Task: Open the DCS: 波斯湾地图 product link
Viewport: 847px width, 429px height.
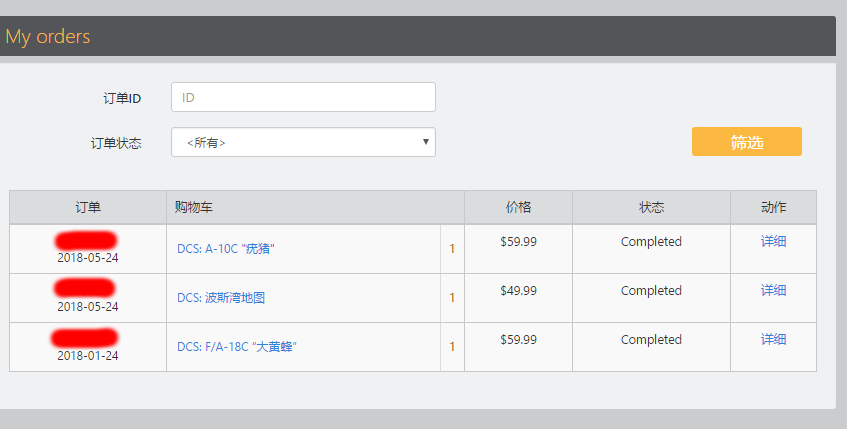Action: tap(221, 298)
